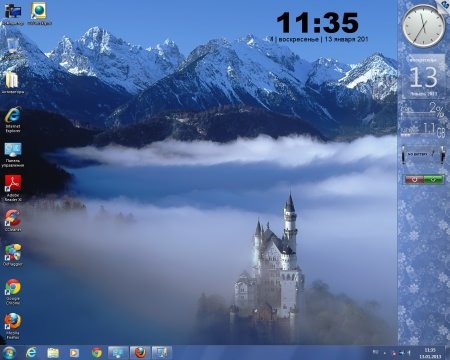Click the analog clock gadget in sidebar
The width and height of the screenshot is (450, 360).
(423, 26)
